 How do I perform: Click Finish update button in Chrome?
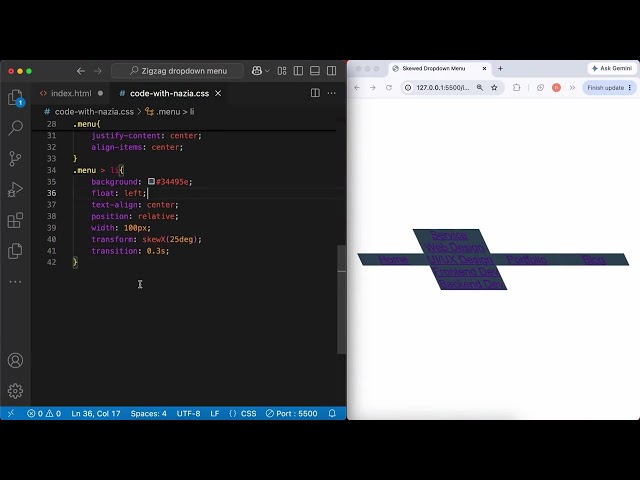coord(609,88)
